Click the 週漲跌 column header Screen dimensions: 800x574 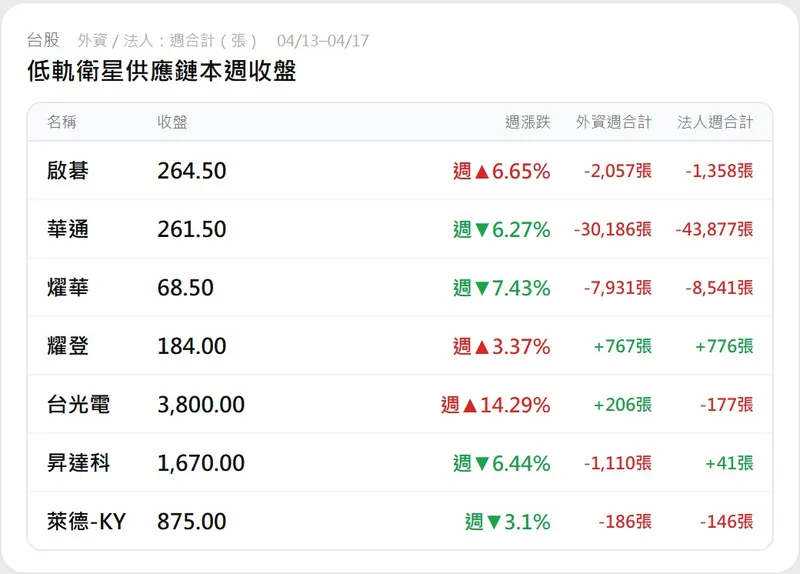(528, 122)
